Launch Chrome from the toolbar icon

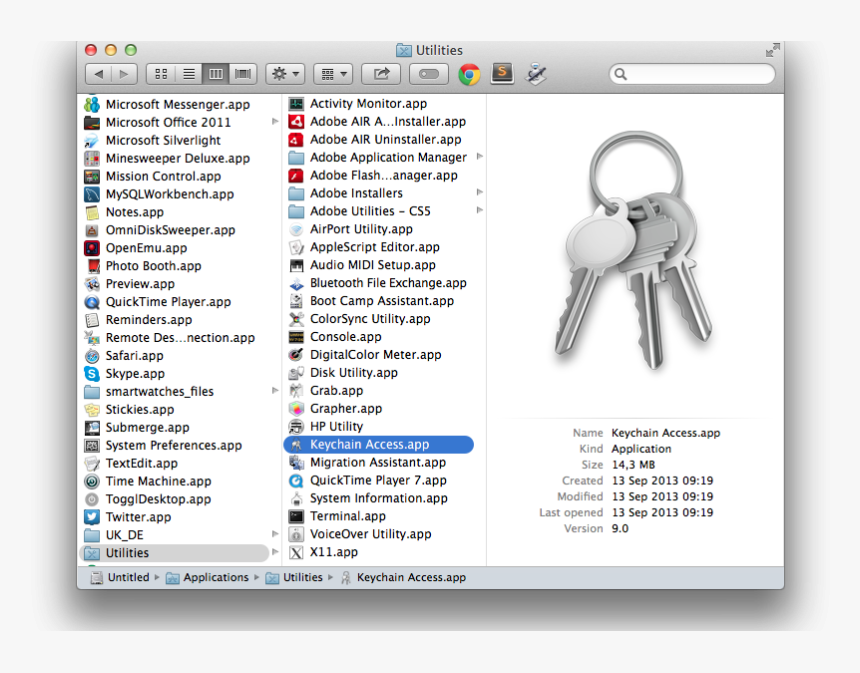pyautogui.click(x=469, y=74)
